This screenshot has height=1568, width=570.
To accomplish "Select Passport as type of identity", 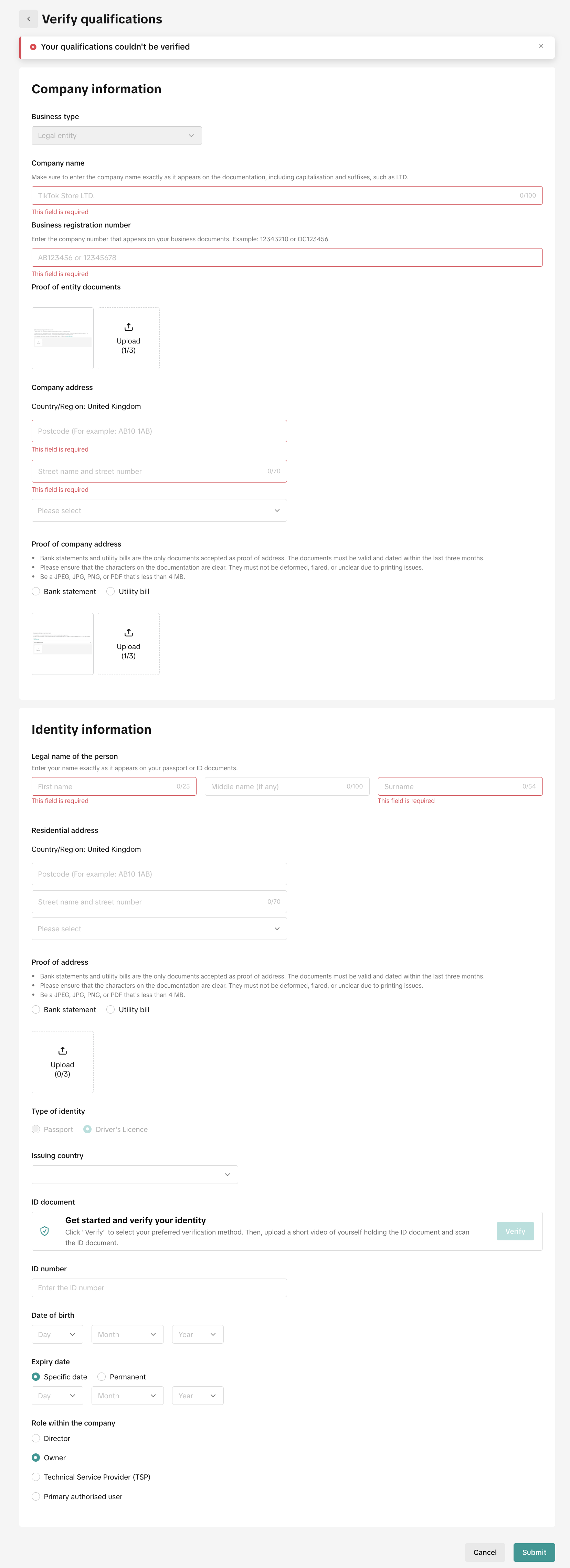I will tap(52, 1130).
